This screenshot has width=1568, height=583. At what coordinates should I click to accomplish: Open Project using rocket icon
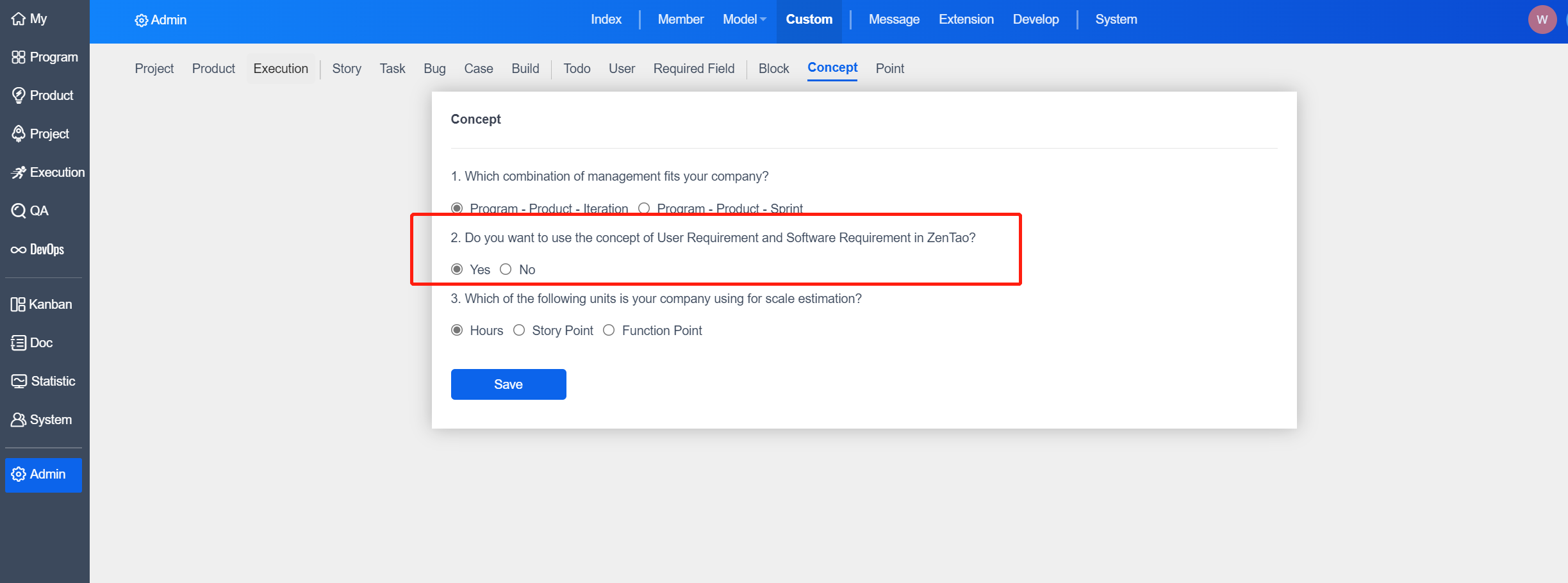point(19,134)
